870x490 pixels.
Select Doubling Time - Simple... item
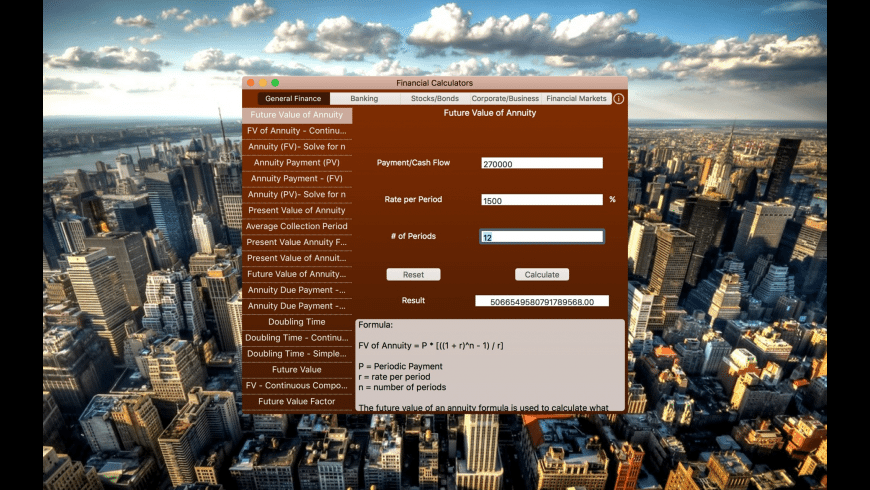tap(297, 354)
